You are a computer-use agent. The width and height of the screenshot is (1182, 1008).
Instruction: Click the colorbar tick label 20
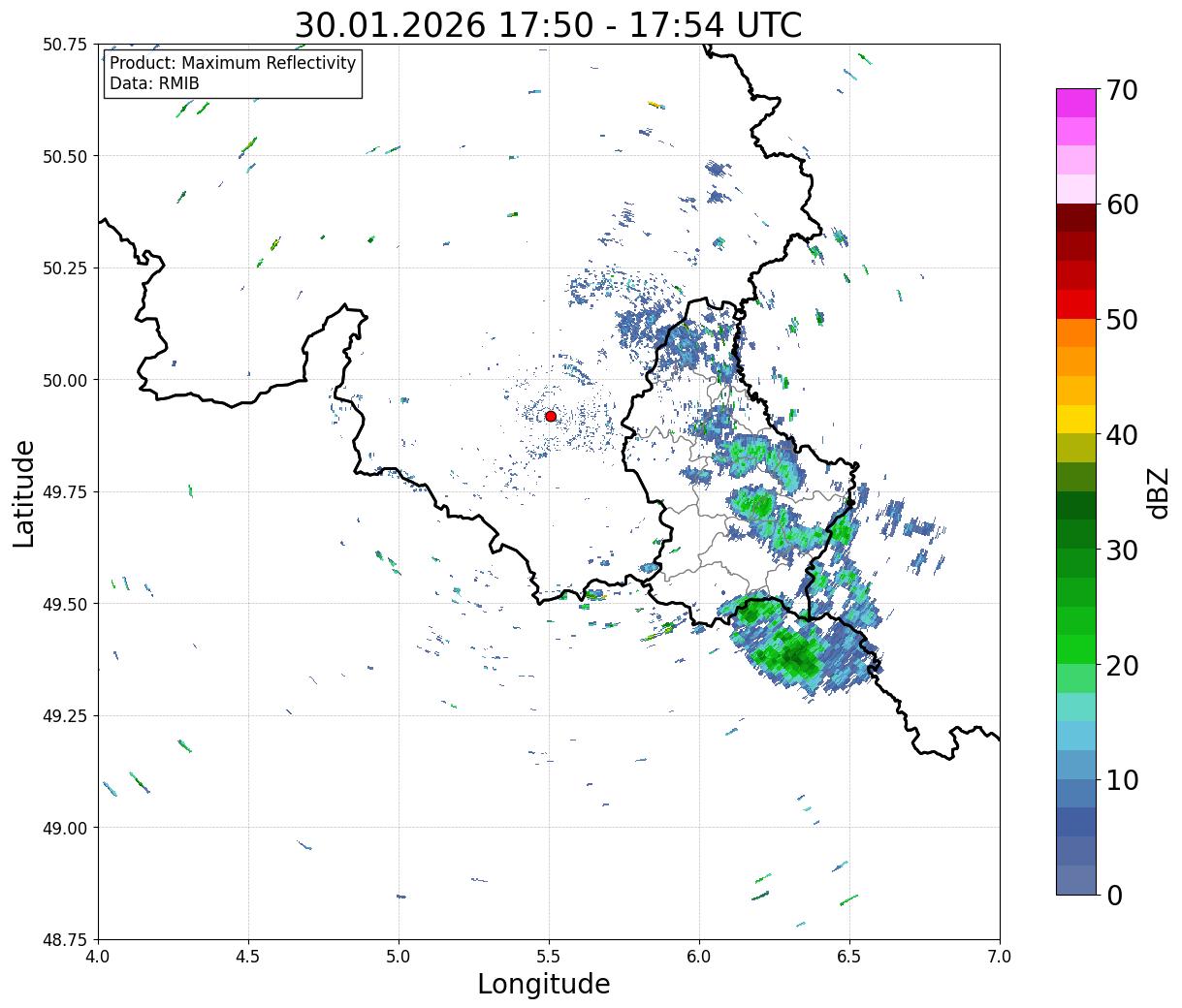tap(1121, 666)
